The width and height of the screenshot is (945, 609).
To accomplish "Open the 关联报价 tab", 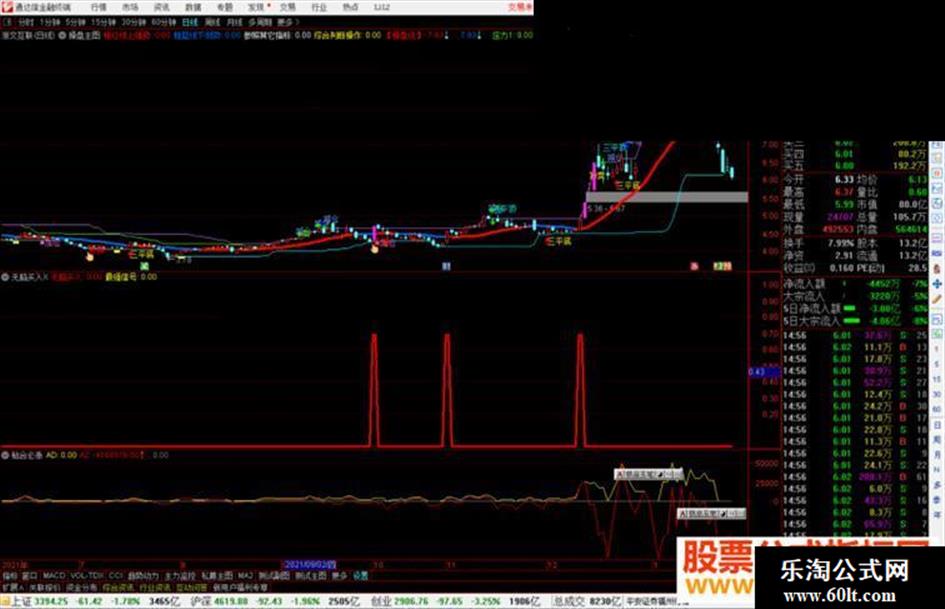I will 45,587.
